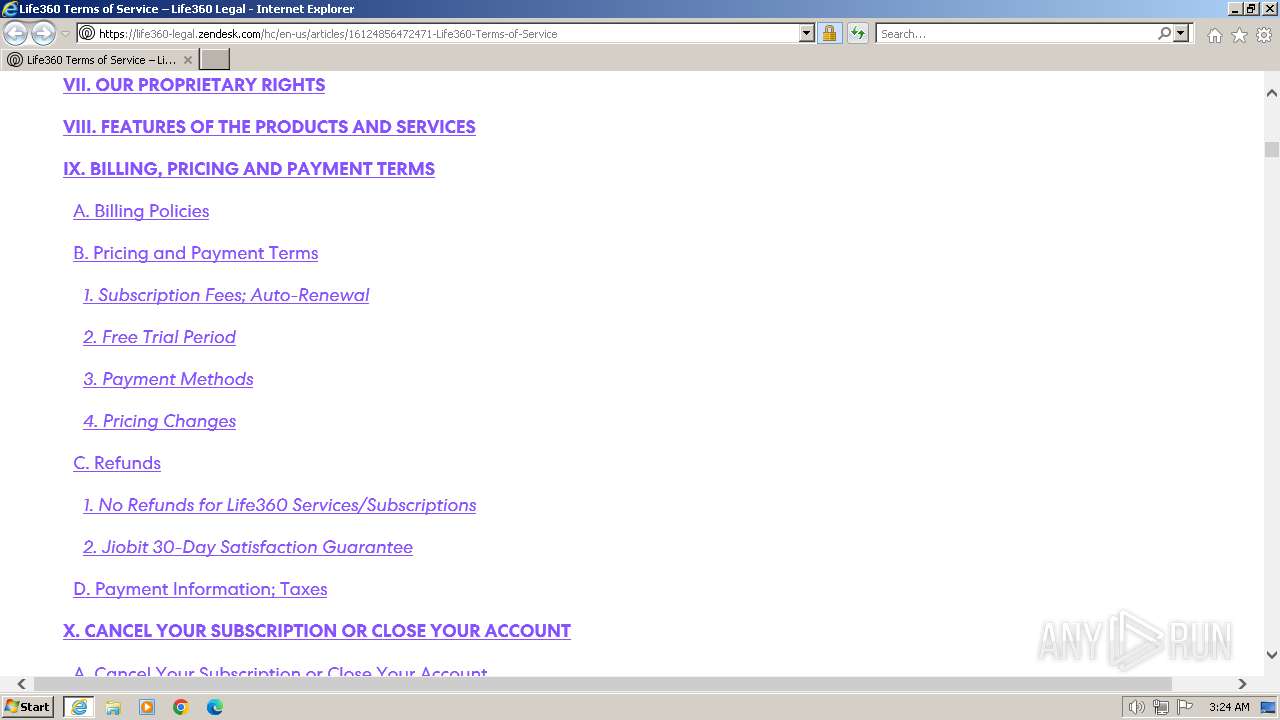Screen dimensions: 1280x720
Task: Open File Explorer from the taskbar
Action: [x=113, y=707]
